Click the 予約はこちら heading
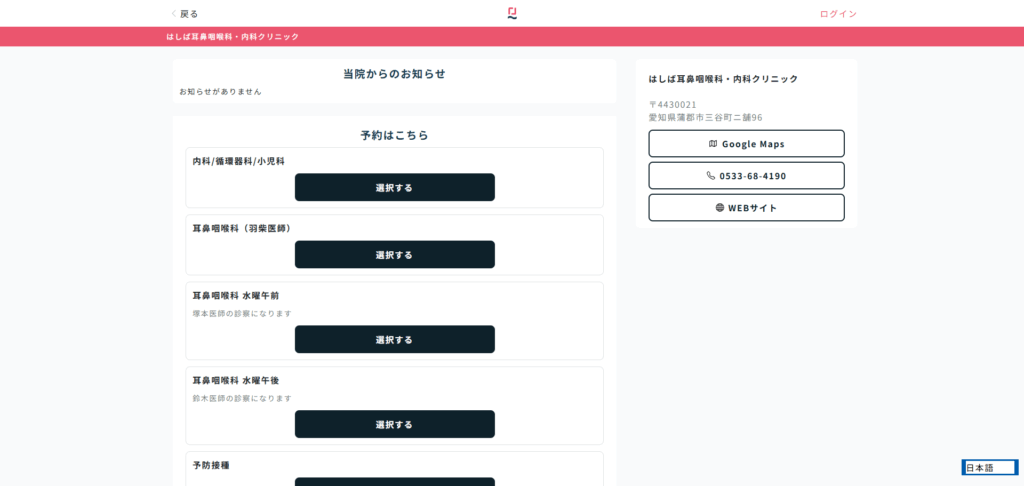 click(394, 135)
